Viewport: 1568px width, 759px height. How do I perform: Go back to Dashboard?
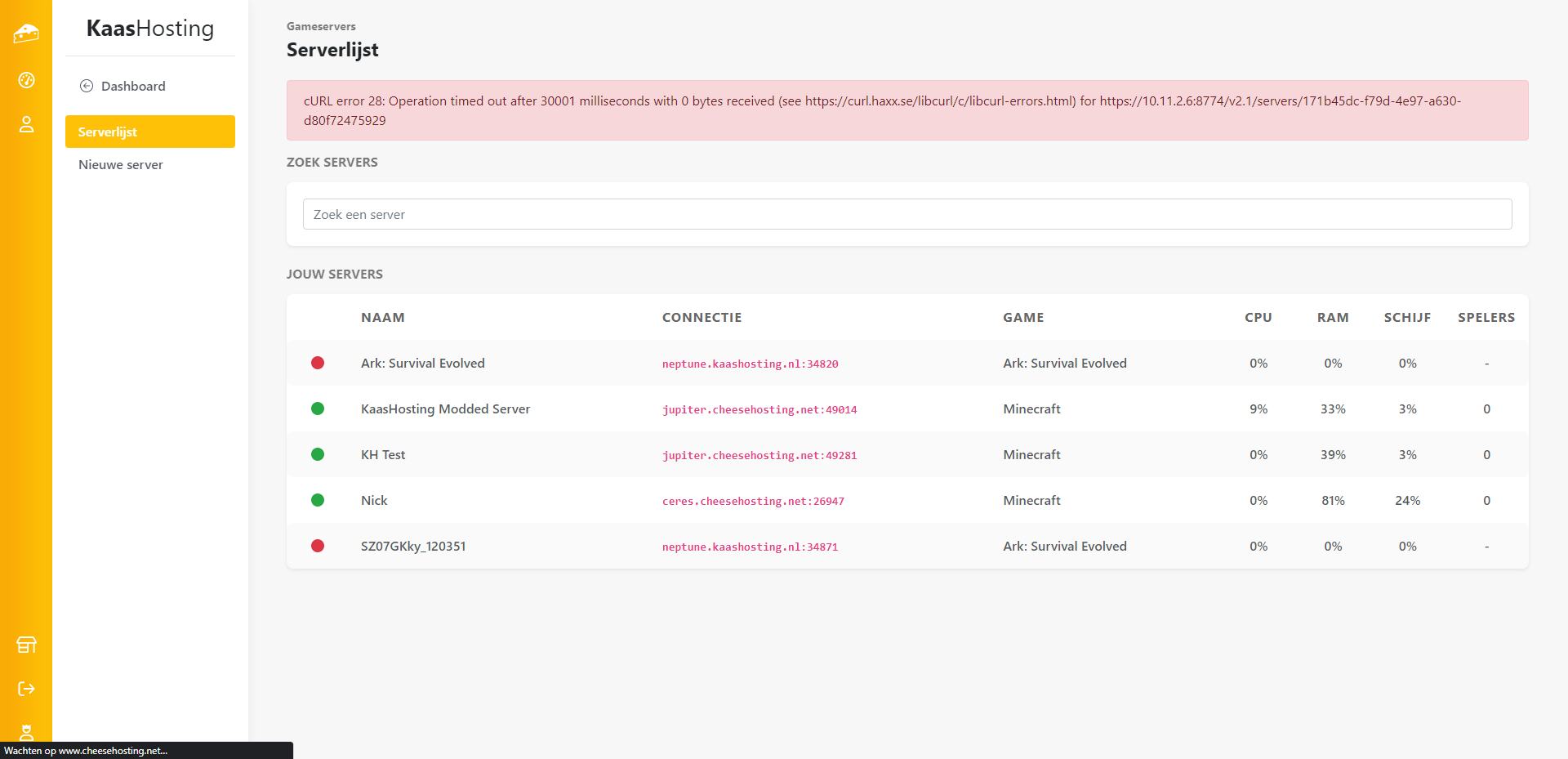point(133,86)
